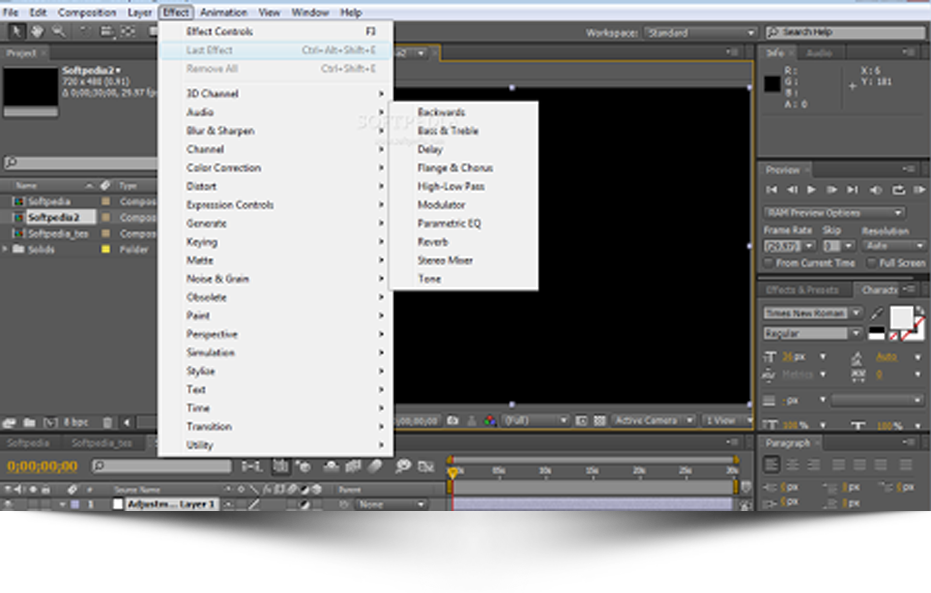This screenshot has width=931, height=593.
Task: Open Parent None dropdown for Layer 1
Action: pos(391,505)
